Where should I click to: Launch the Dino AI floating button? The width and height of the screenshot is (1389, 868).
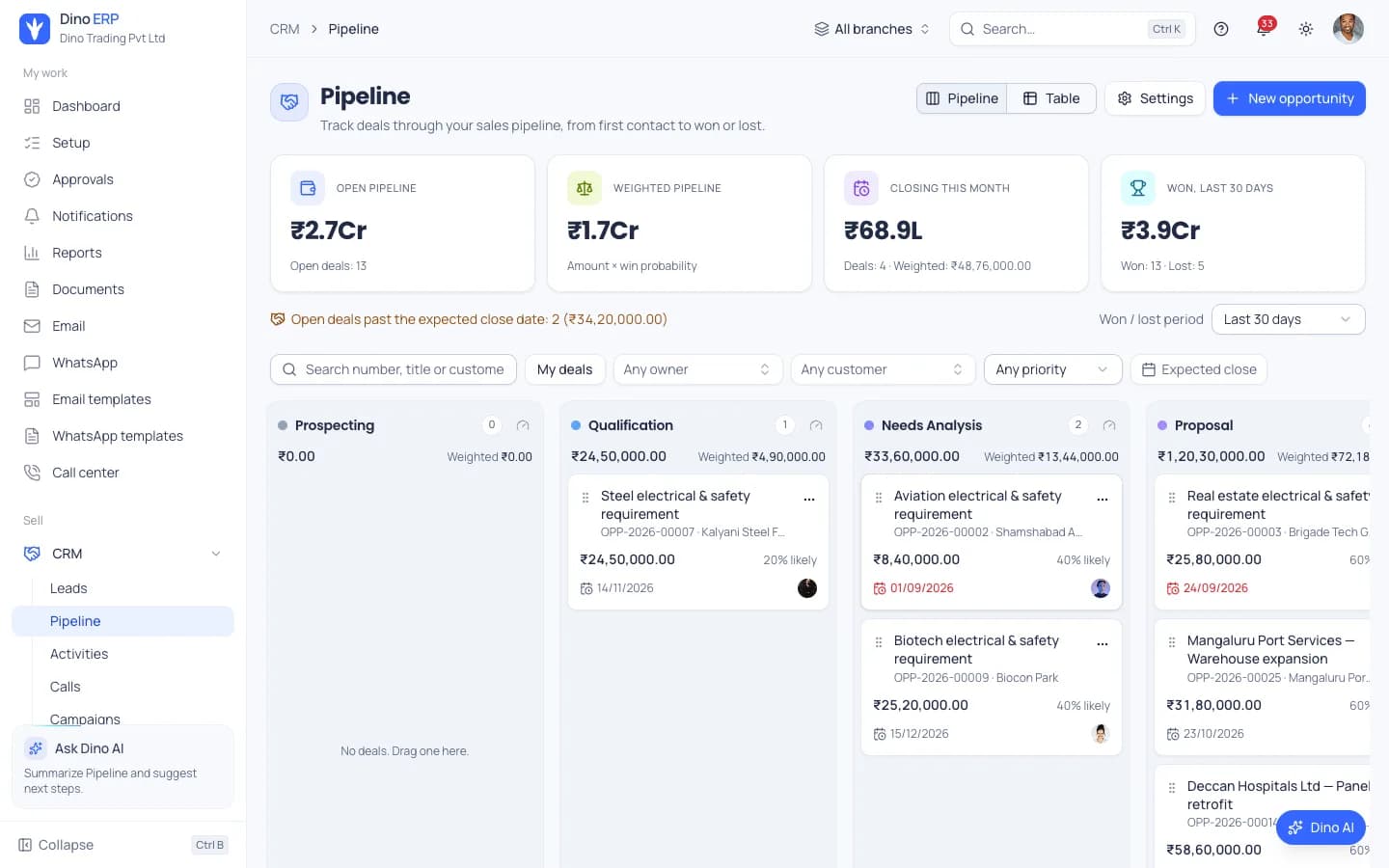tap(1321, 827)
